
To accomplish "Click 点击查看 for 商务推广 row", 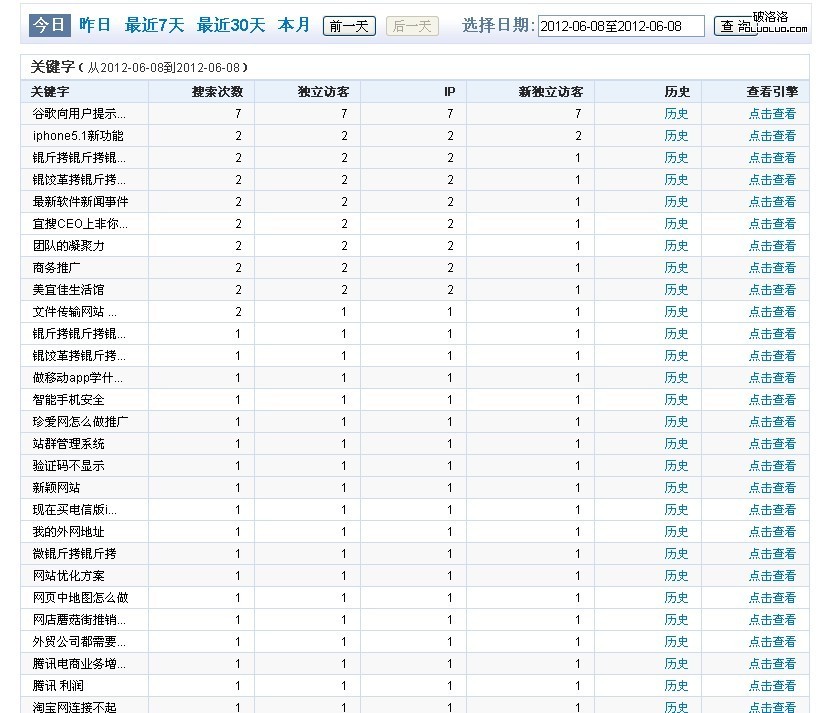I will (772, 268).
